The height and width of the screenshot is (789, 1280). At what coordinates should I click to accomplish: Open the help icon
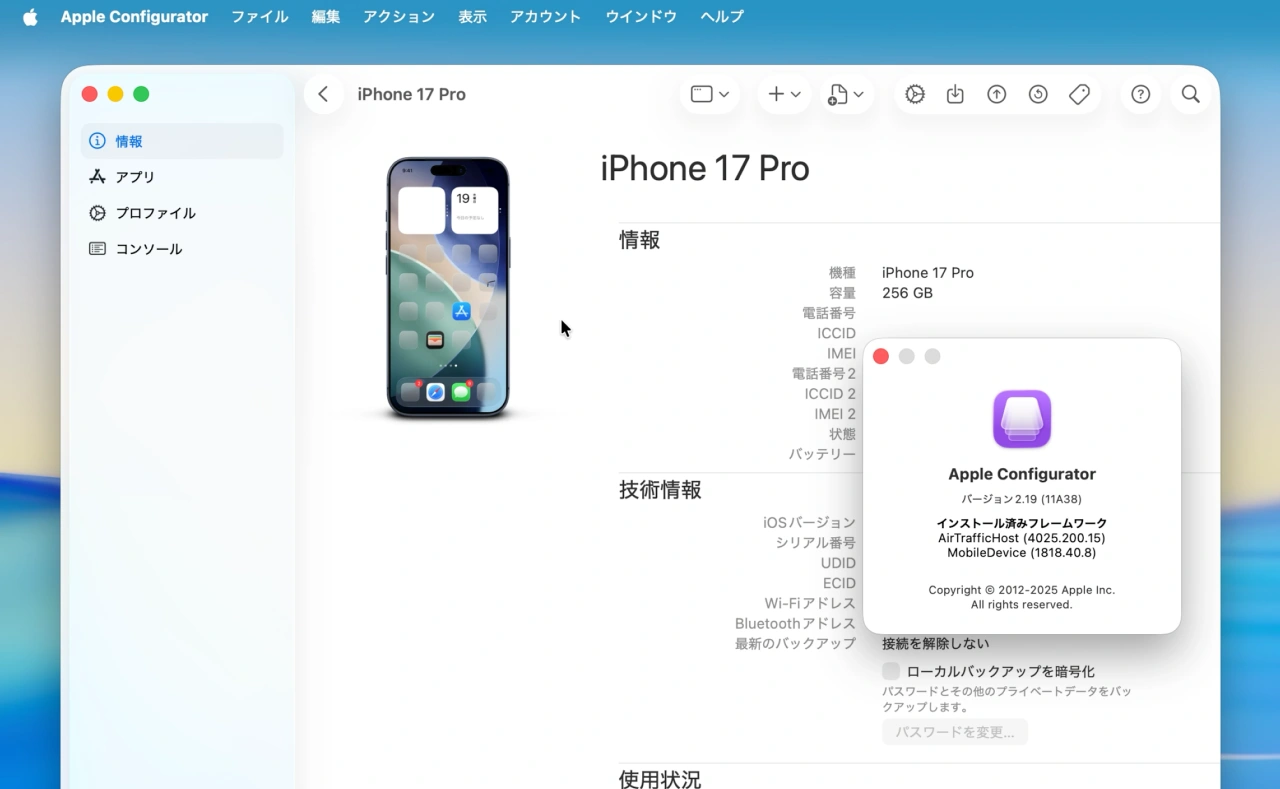[x=1140, y=93]
